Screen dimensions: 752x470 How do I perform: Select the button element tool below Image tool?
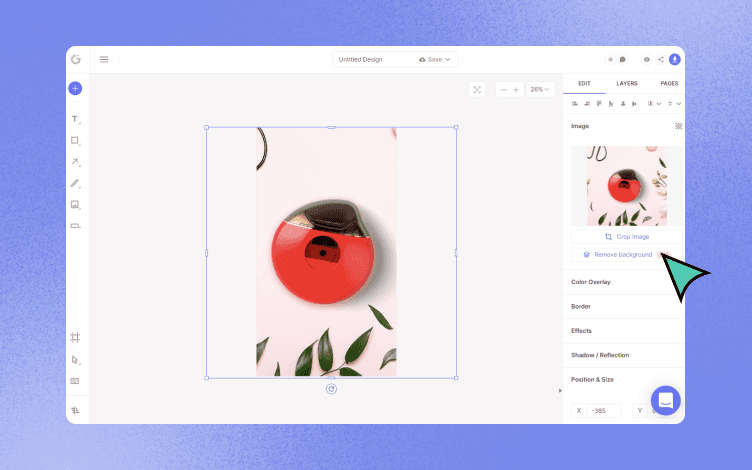coord(75,225)
